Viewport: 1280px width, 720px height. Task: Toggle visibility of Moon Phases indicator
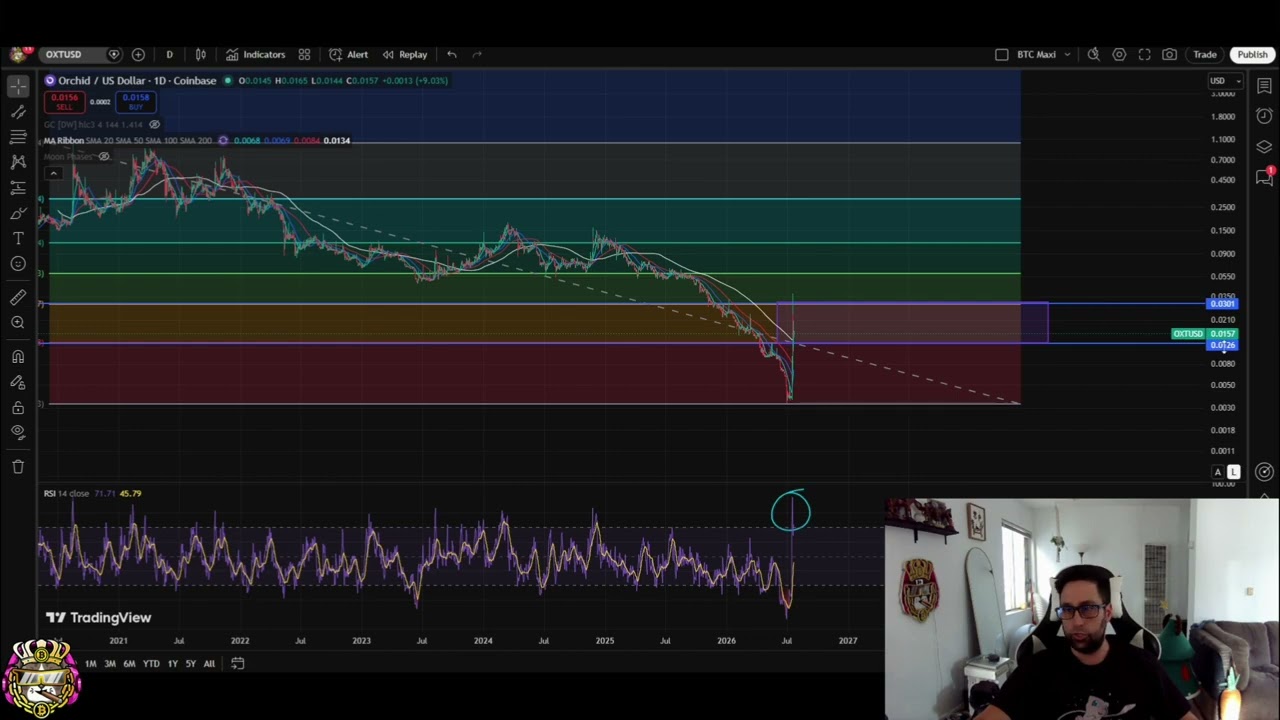[103, 156]
